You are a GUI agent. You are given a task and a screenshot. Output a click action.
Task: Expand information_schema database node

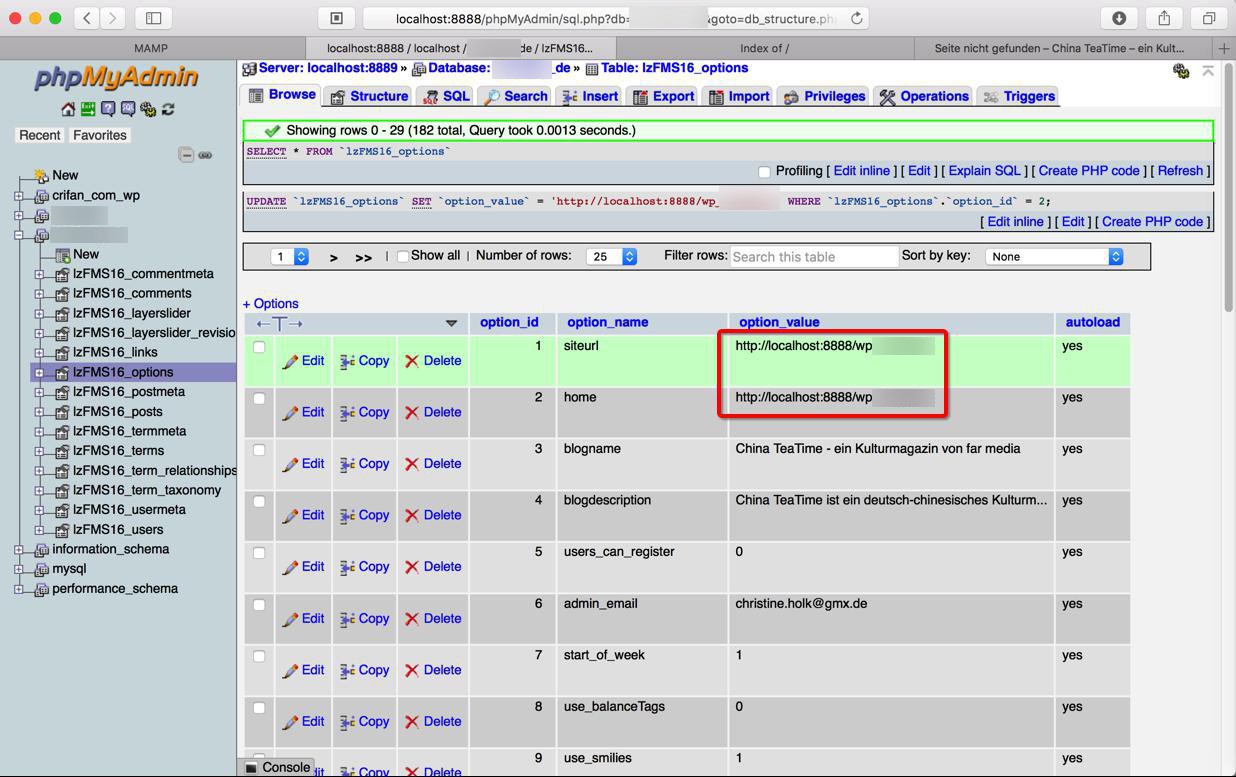(x=19, y=550)
